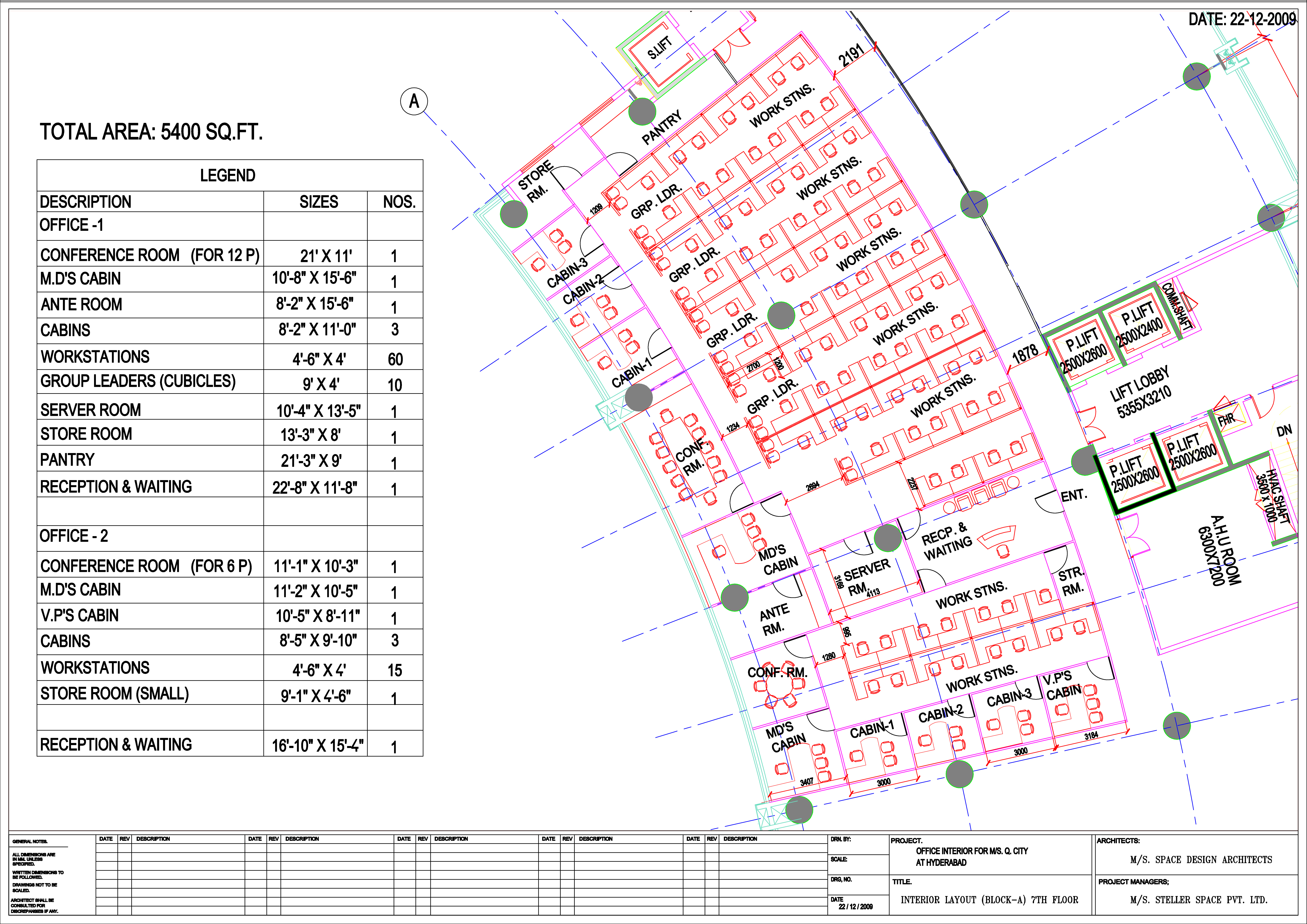Click the workstation count value 15

click(395, 670)
